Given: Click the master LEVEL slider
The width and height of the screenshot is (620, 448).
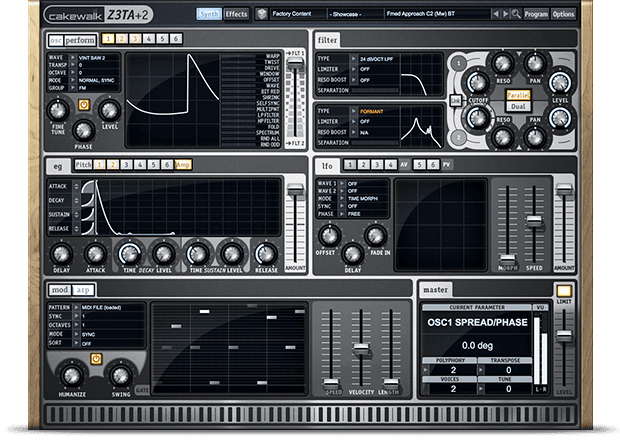Looking at the screenshot, I should [x=564, y=348].
